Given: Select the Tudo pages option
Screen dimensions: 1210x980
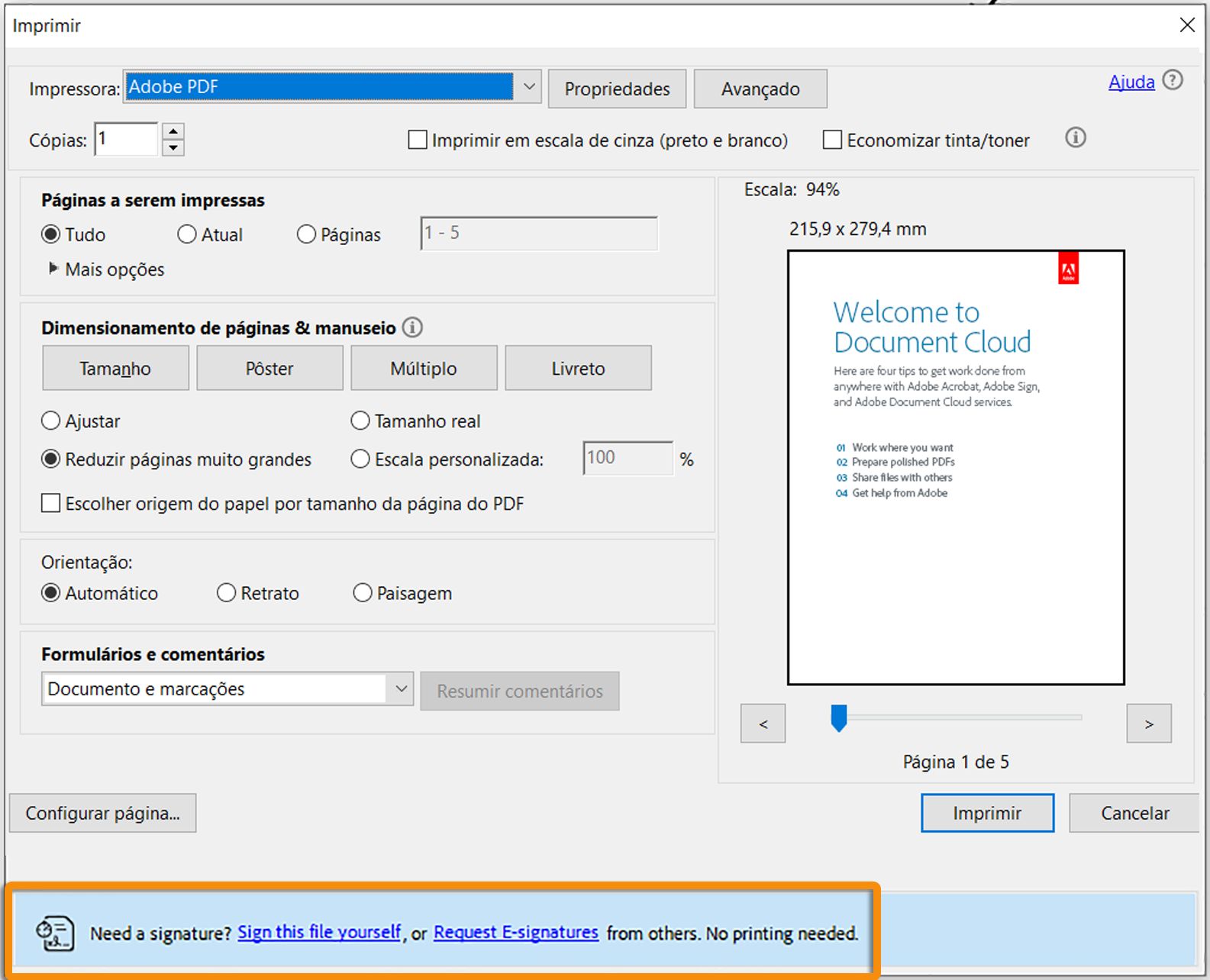Looking at the screenshot, I should [50, 234].
